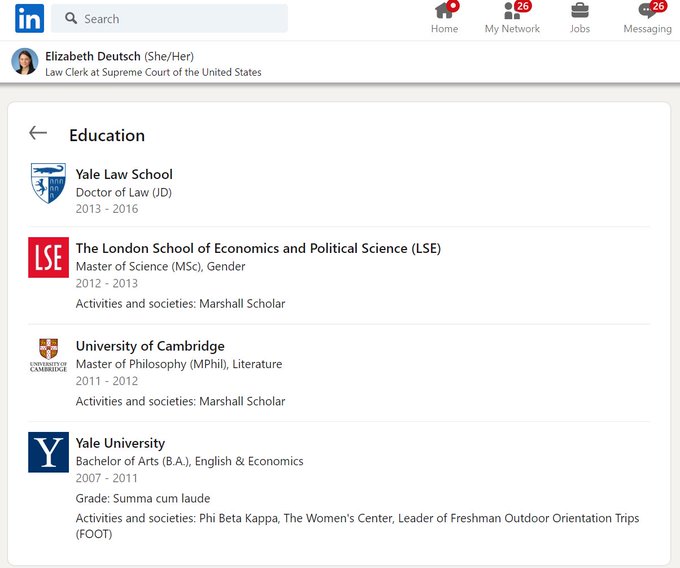The image size is (680, 568).
Task: Open Jobs briefcase icon
Action: [x=580, y=11]
